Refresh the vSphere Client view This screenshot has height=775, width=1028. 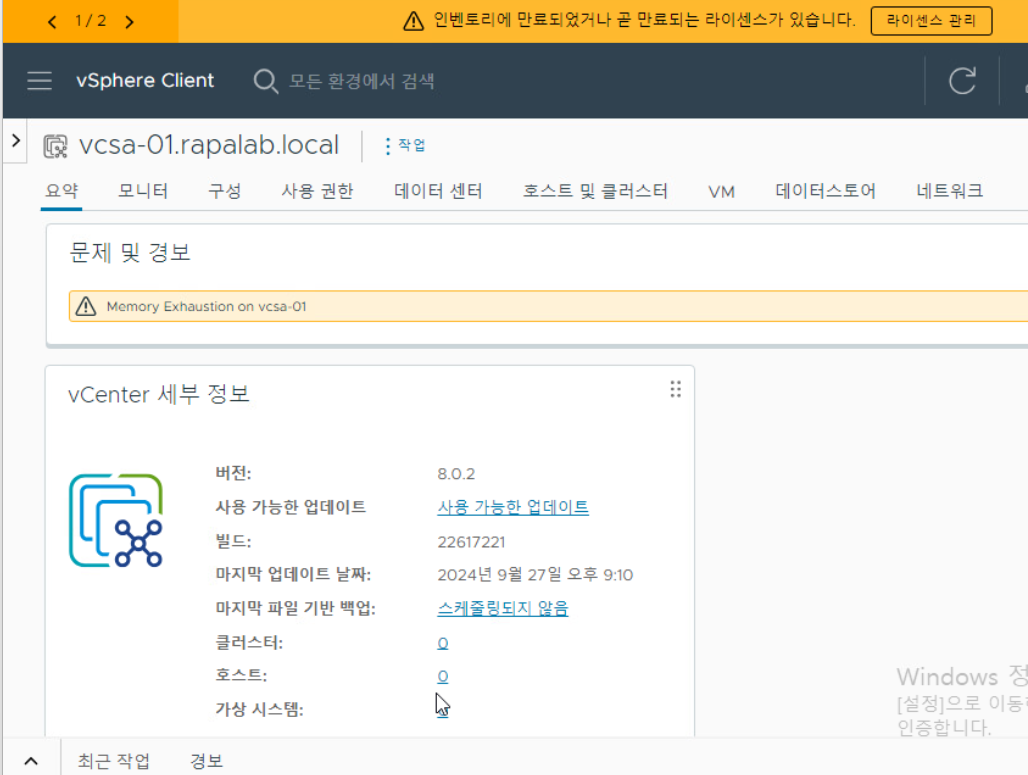point(962,81)
